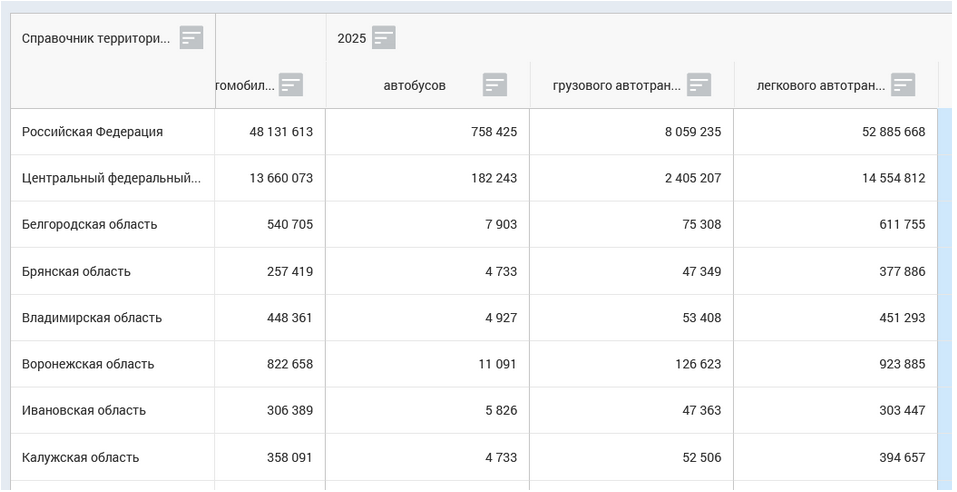Click cell value 451 293

click(903, 318)
